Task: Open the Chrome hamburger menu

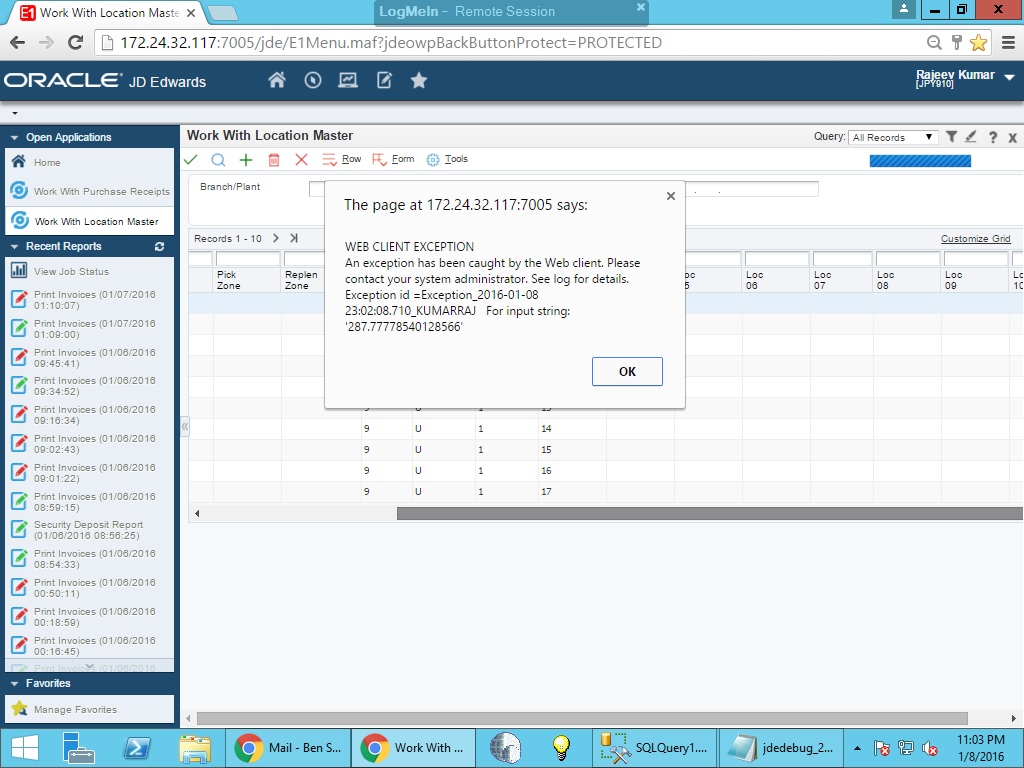Action: [x=1008, y=42]
